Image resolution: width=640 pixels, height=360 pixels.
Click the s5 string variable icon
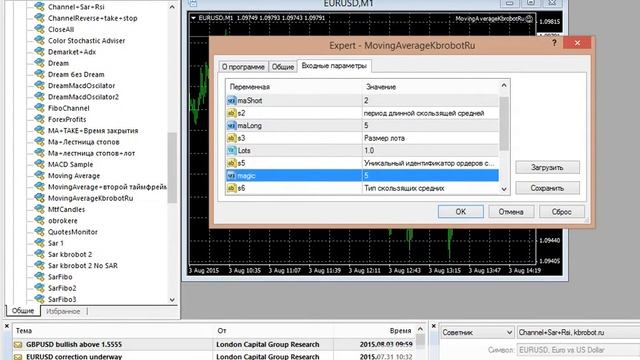pos(231,163)
